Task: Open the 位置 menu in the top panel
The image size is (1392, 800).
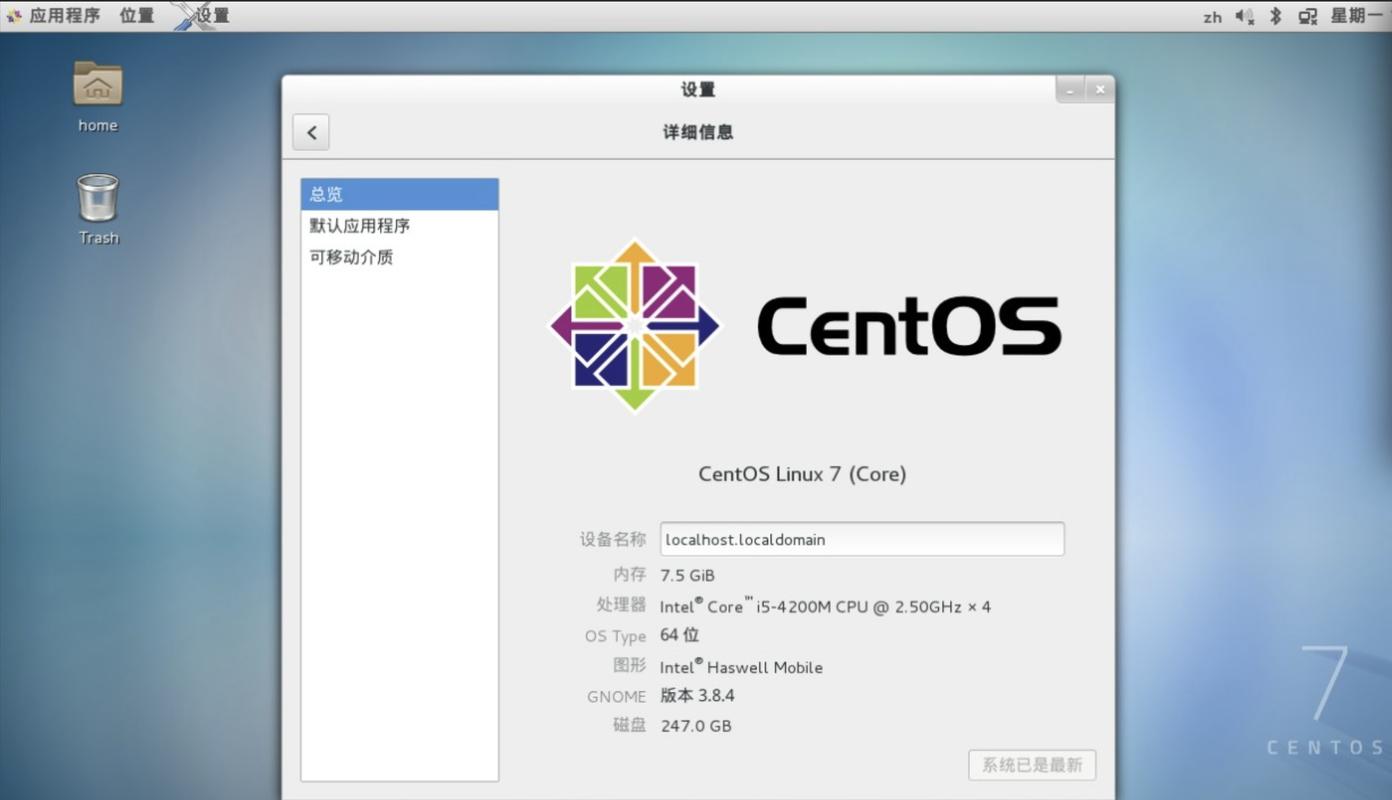Action: [x=136, y=14]
